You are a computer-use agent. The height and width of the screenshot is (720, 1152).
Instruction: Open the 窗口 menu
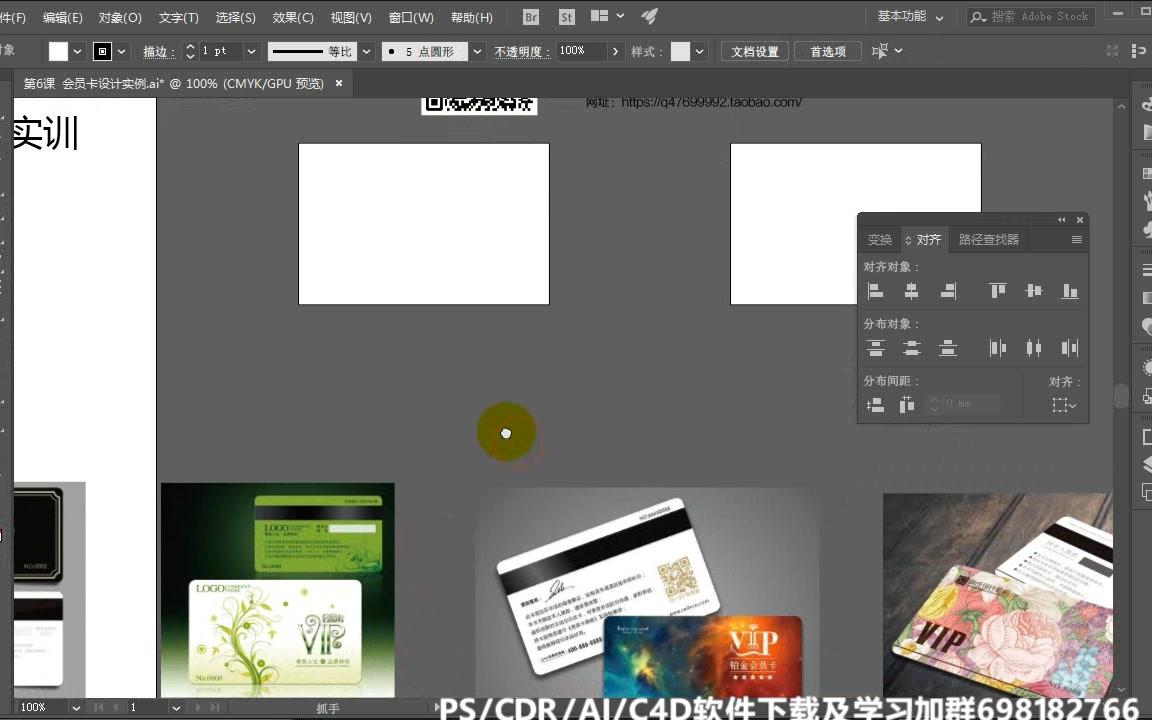[x=410, y=17]
